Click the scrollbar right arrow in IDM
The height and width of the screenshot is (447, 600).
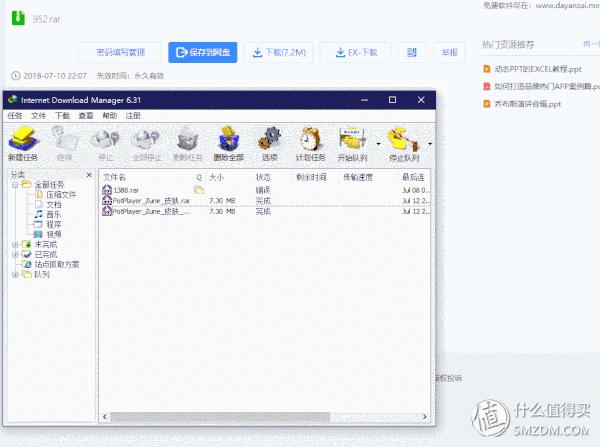[x=424, y=417]
